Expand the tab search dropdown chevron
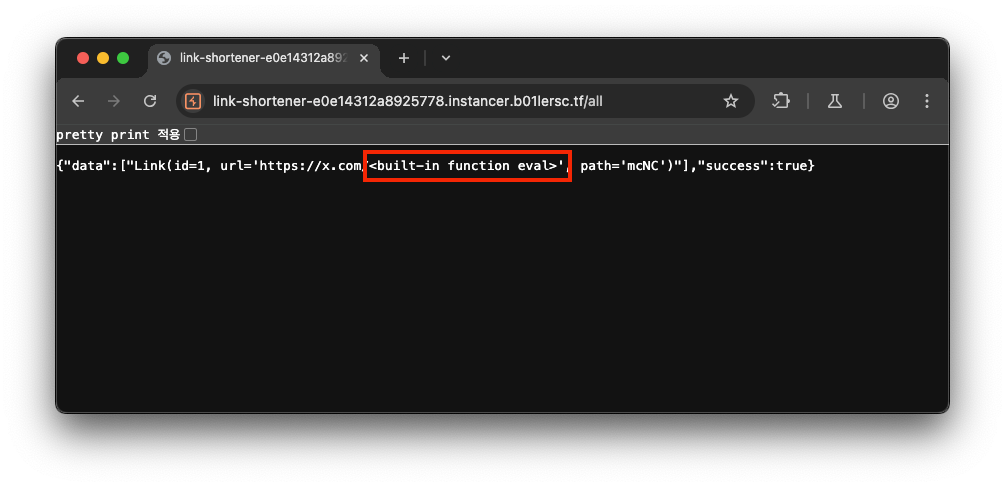 [446, 58]
